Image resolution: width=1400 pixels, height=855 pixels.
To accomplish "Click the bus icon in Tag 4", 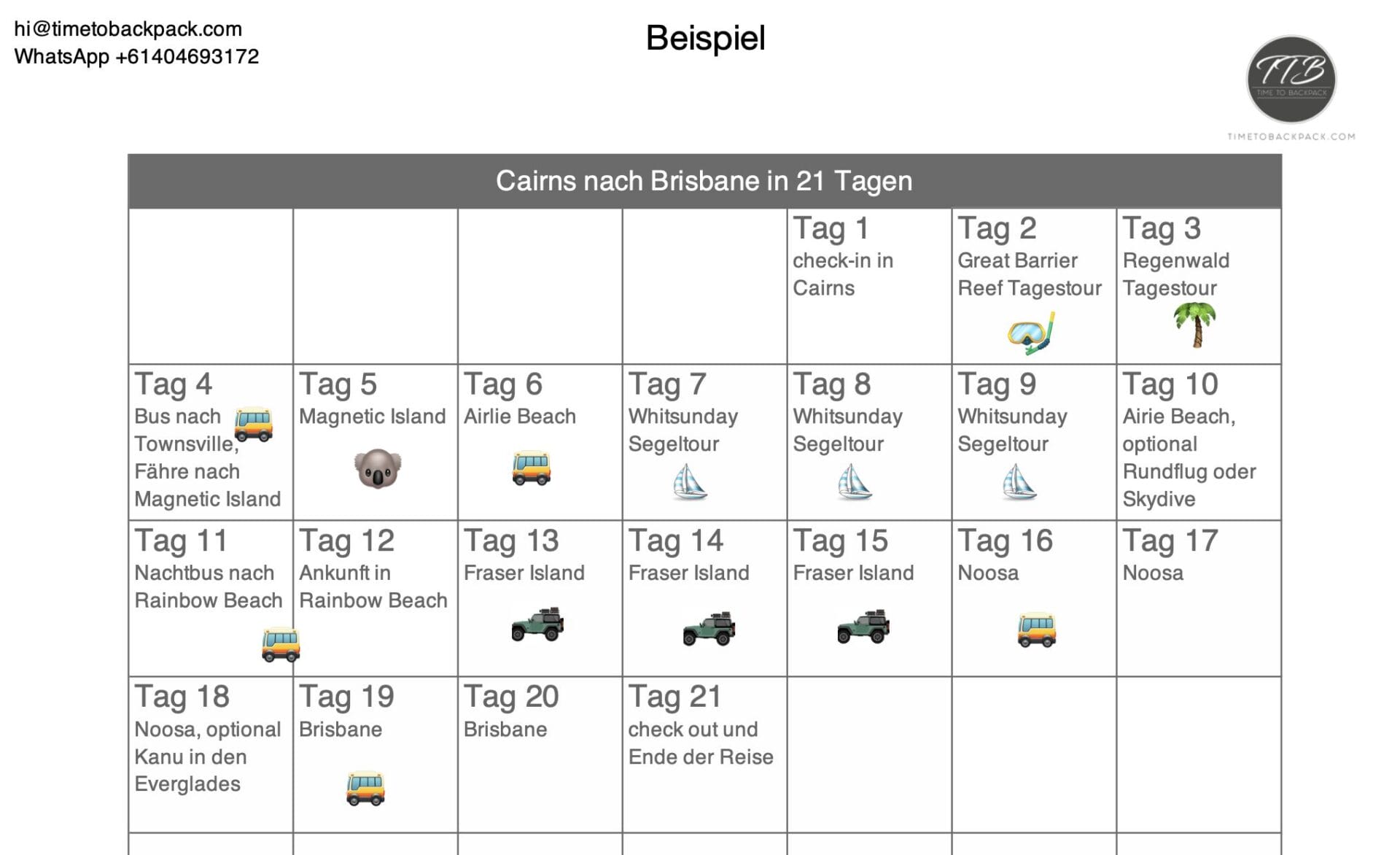I will pyautogui.click(x=253, y=425).
